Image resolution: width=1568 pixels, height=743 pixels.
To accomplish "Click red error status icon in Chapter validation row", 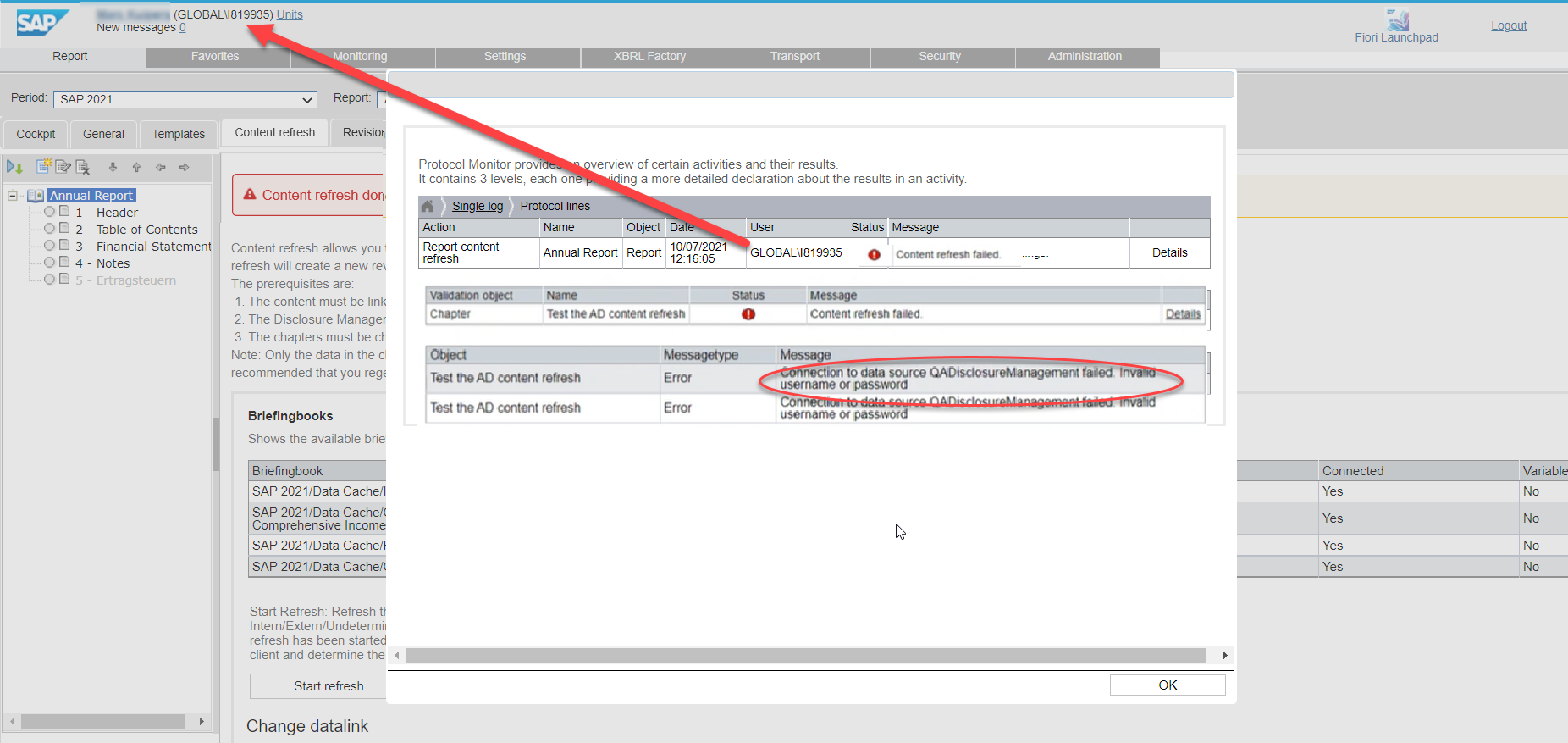I will 748,314.
